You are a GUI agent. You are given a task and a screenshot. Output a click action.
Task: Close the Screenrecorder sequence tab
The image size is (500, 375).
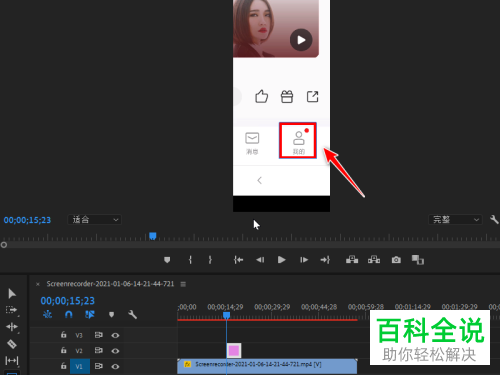tap(38, 284)
